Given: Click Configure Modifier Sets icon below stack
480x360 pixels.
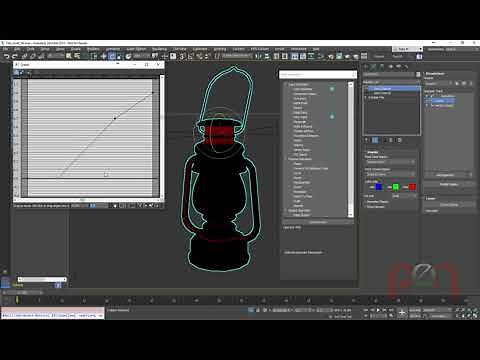Looking at the screenshot, I should coord(400,140).
